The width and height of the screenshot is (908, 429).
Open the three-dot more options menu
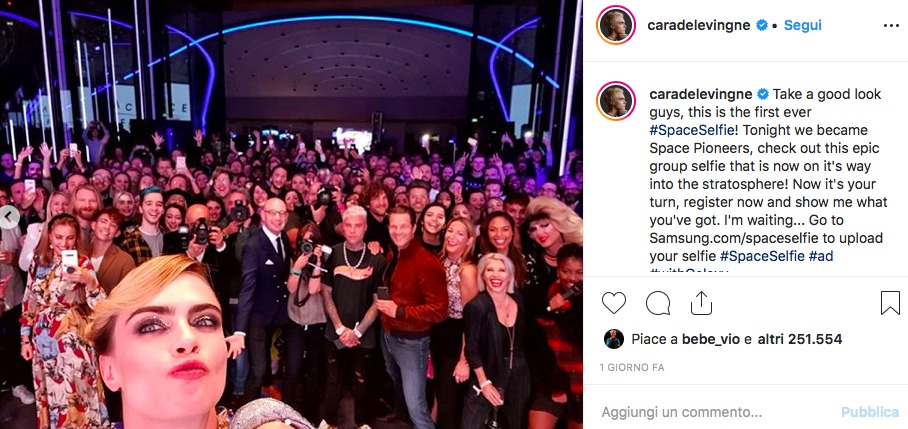coord(891,25)
